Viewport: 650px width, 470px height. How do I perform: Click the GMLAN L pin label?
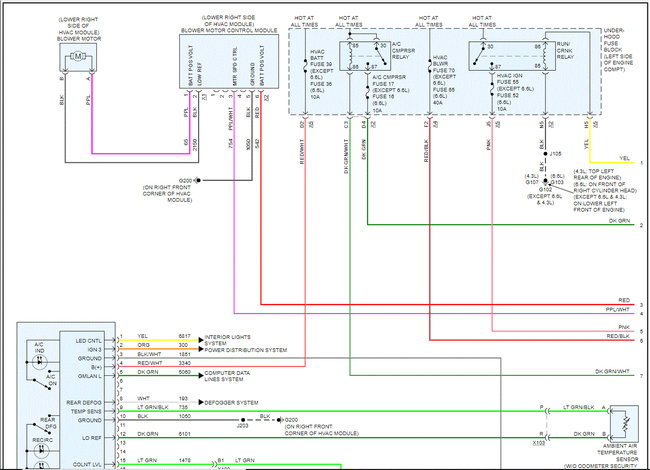[x=90, y=376]
